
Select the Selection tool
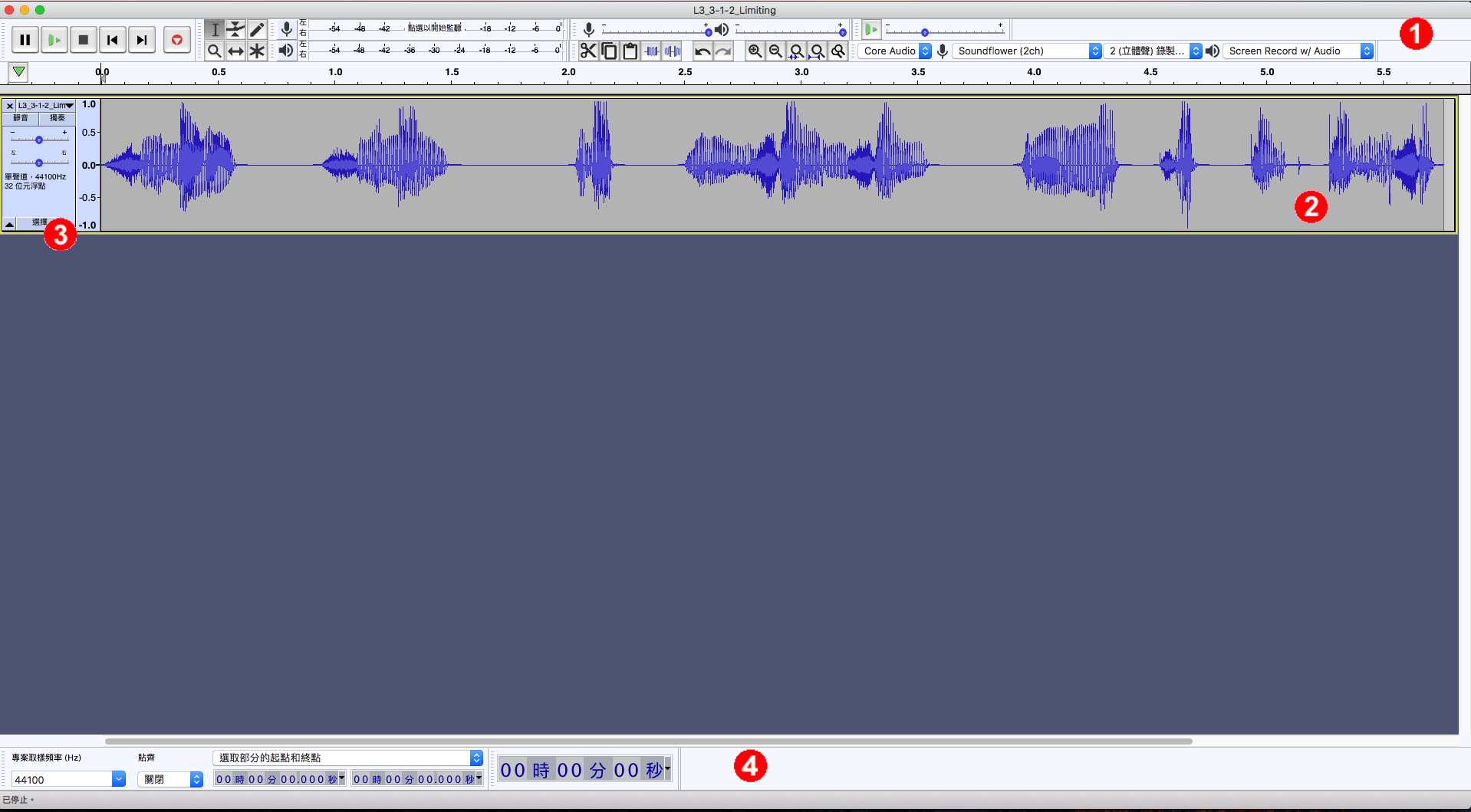coord(215,28)
